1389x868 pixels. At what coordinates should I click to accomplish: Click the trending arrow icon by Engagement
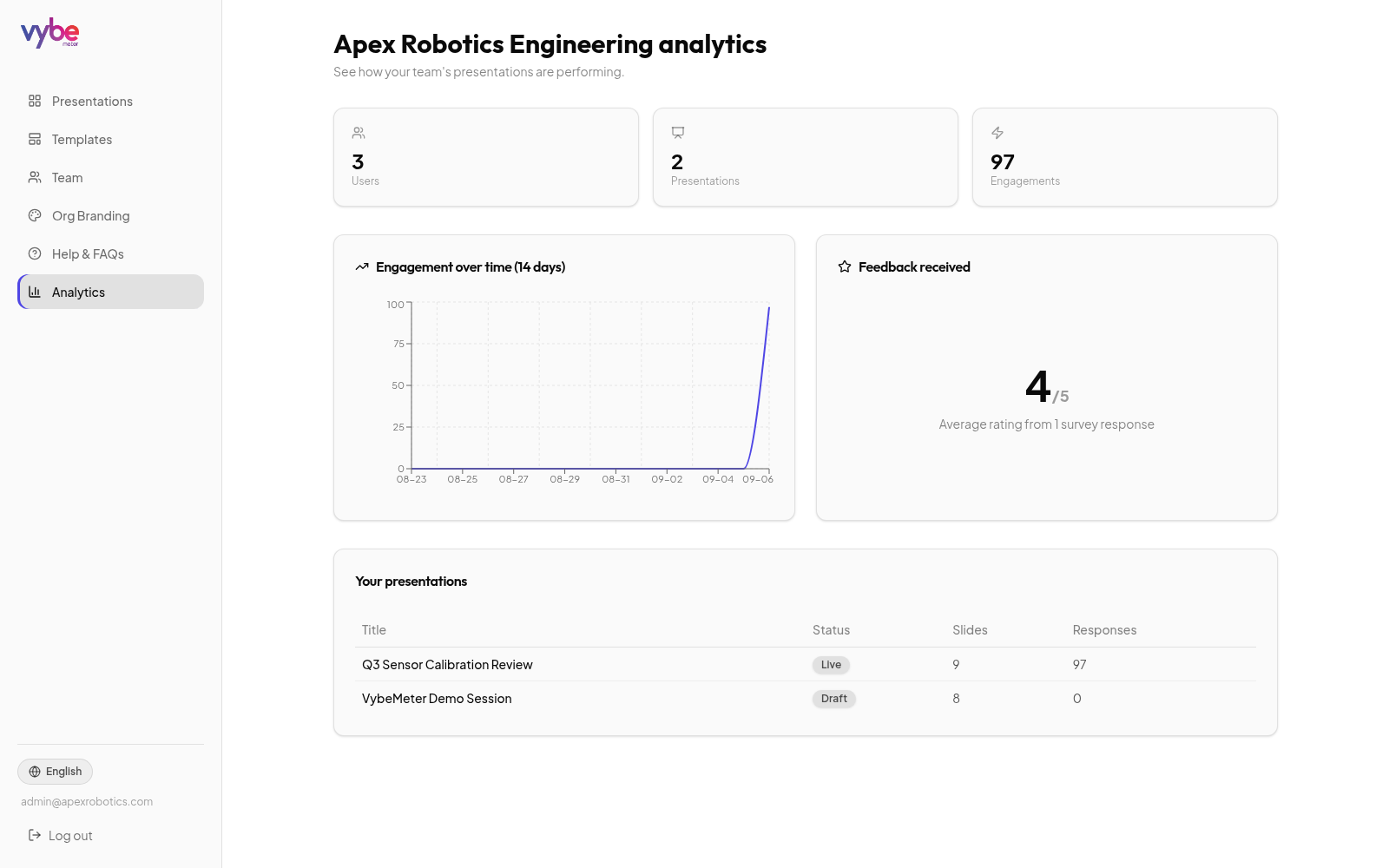[362, 267]
